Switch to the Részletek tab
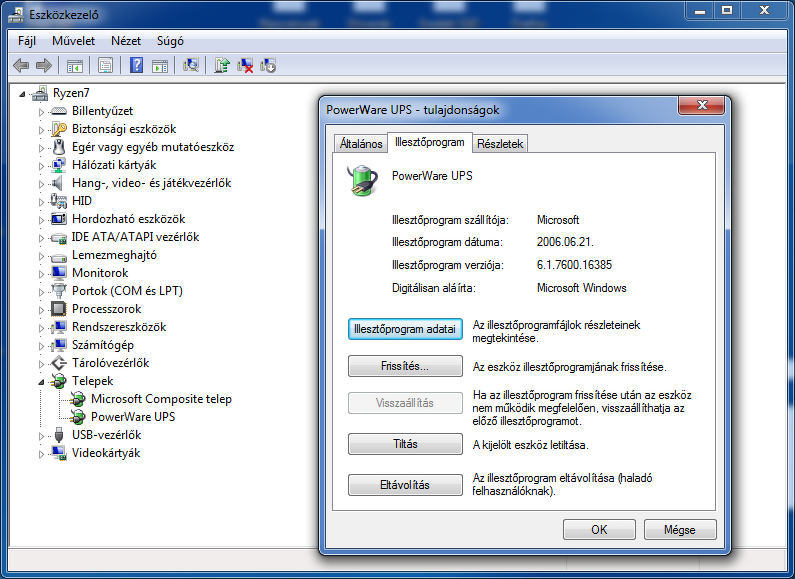Image resolution: width=795 pixels, height=579 pixels. coord(500,144)
